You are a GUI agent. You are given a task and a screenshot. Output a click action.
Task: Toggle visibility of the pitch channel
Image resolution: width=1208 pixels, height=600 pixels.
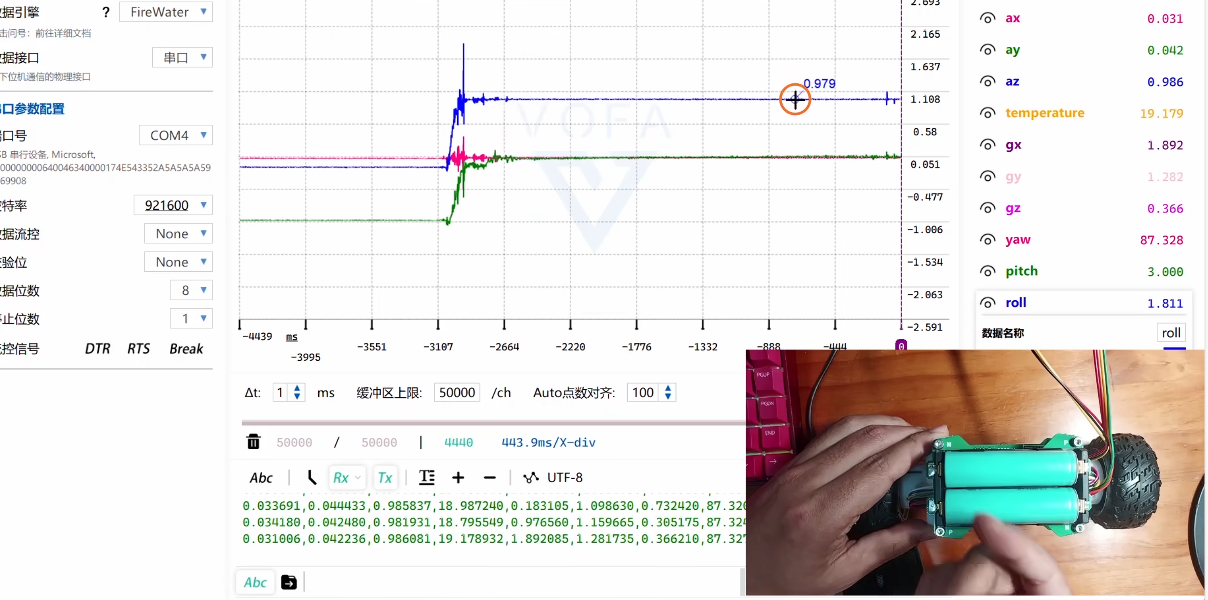pyautogui.click(x=988, y=271)
